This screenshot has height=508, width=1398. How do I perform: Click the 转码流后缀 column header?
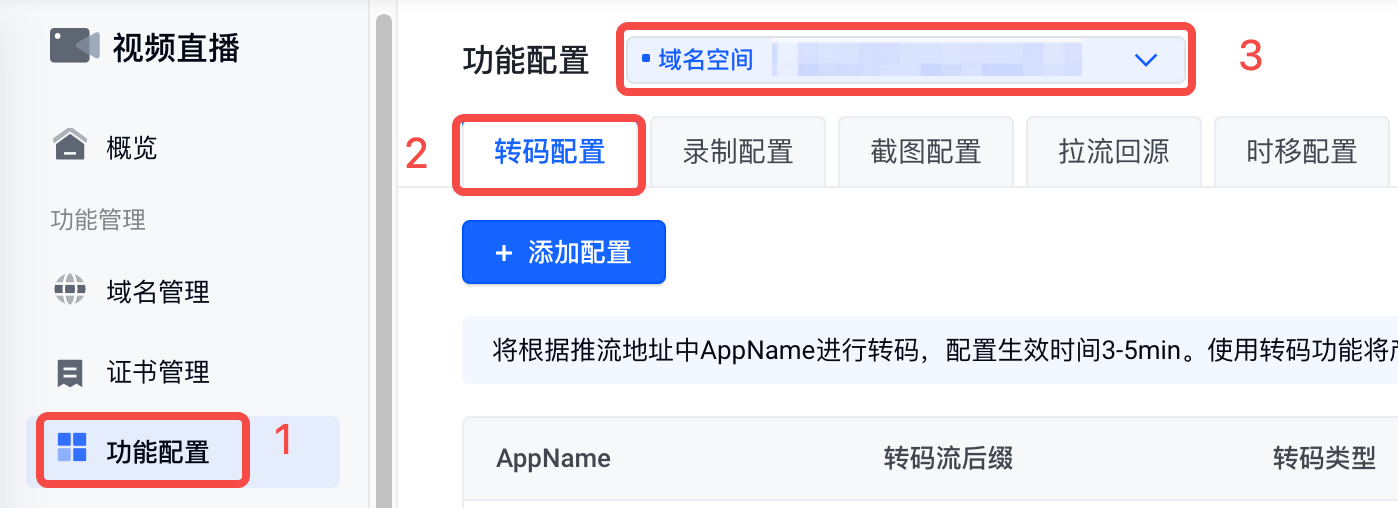(x=948, y=458)
